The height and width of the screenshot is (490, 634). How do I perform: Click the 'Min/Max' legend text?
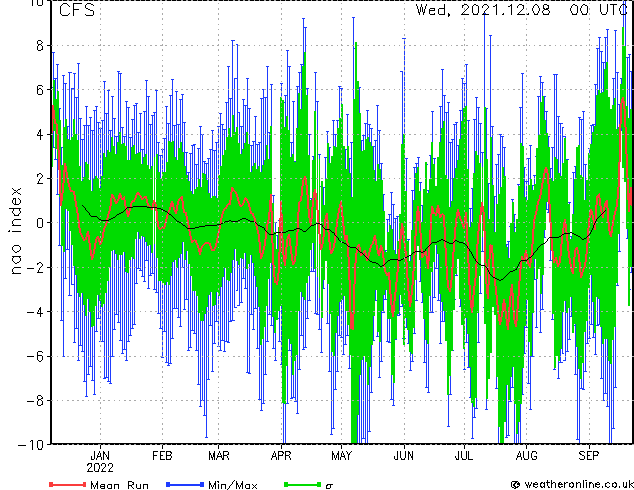tap(232, 485)
